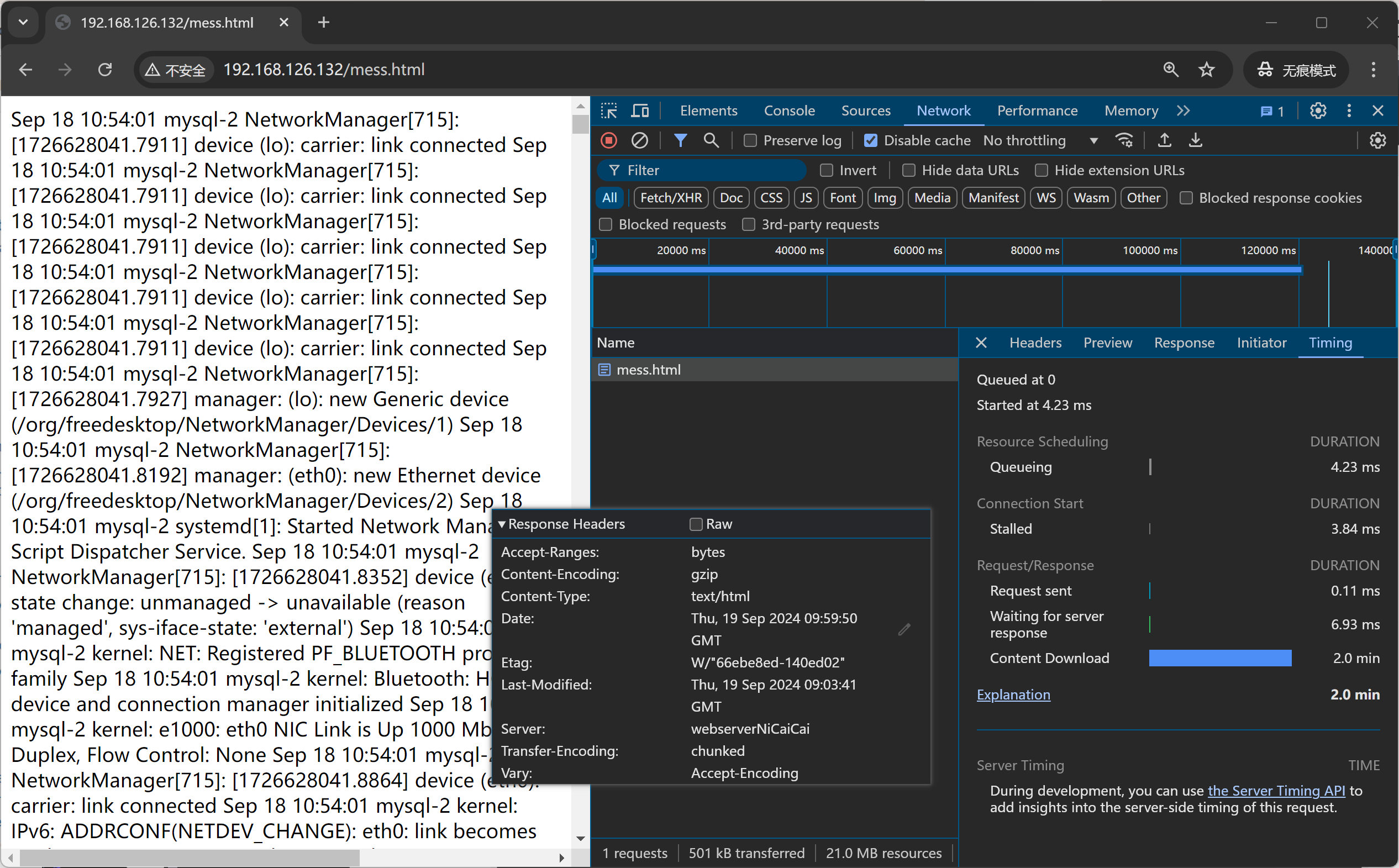Open the Response tab of the request
This screenshot has height=868, width=1399.
[1184, 343]
